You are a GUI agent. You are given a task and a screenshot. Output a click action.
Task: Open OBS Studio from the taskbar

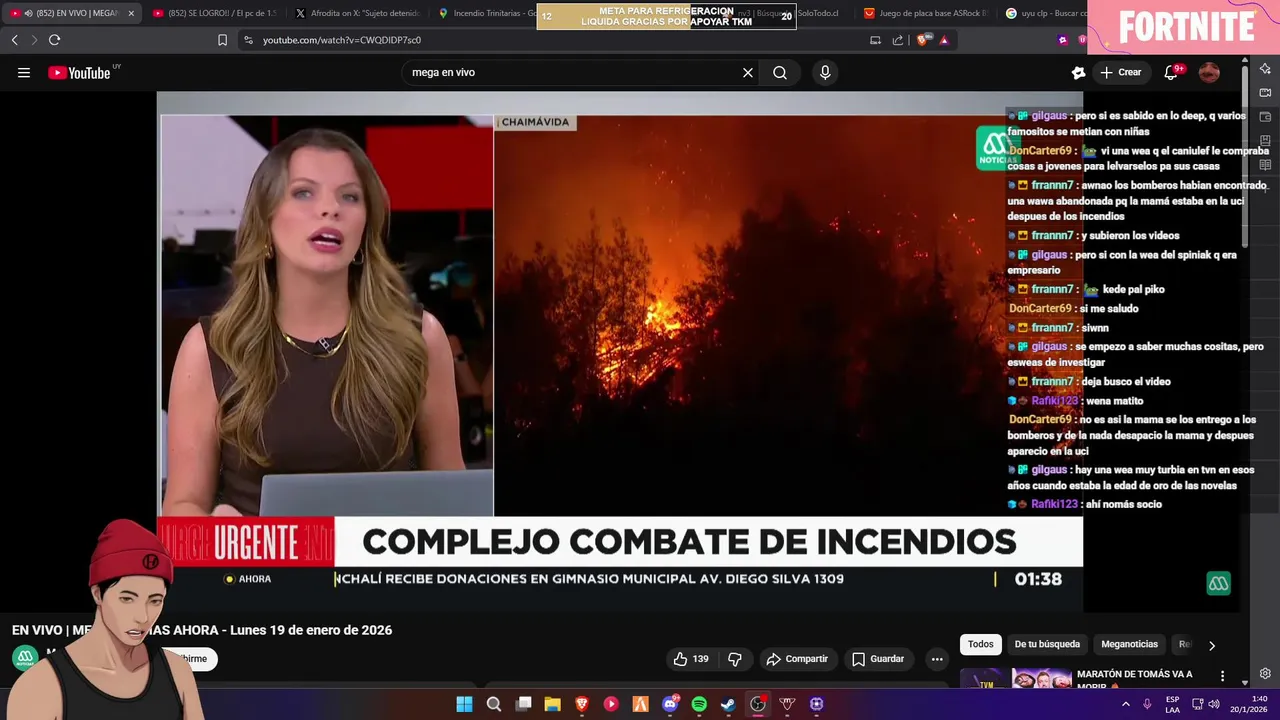point(758,704)
